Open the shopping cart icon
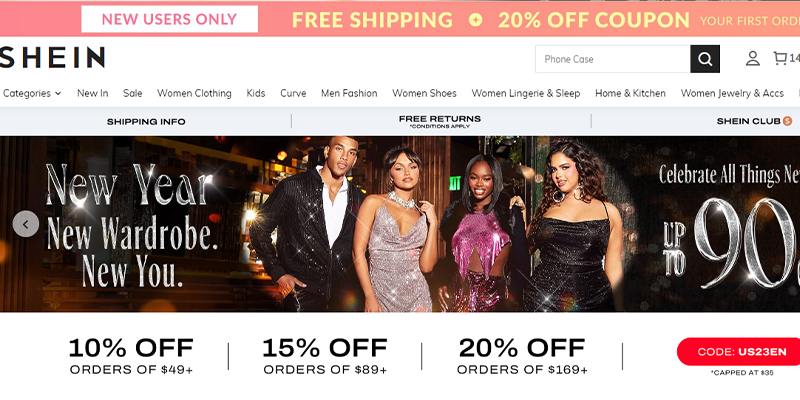Viewport: 800px width, 400px height. (x=780, y=58)
